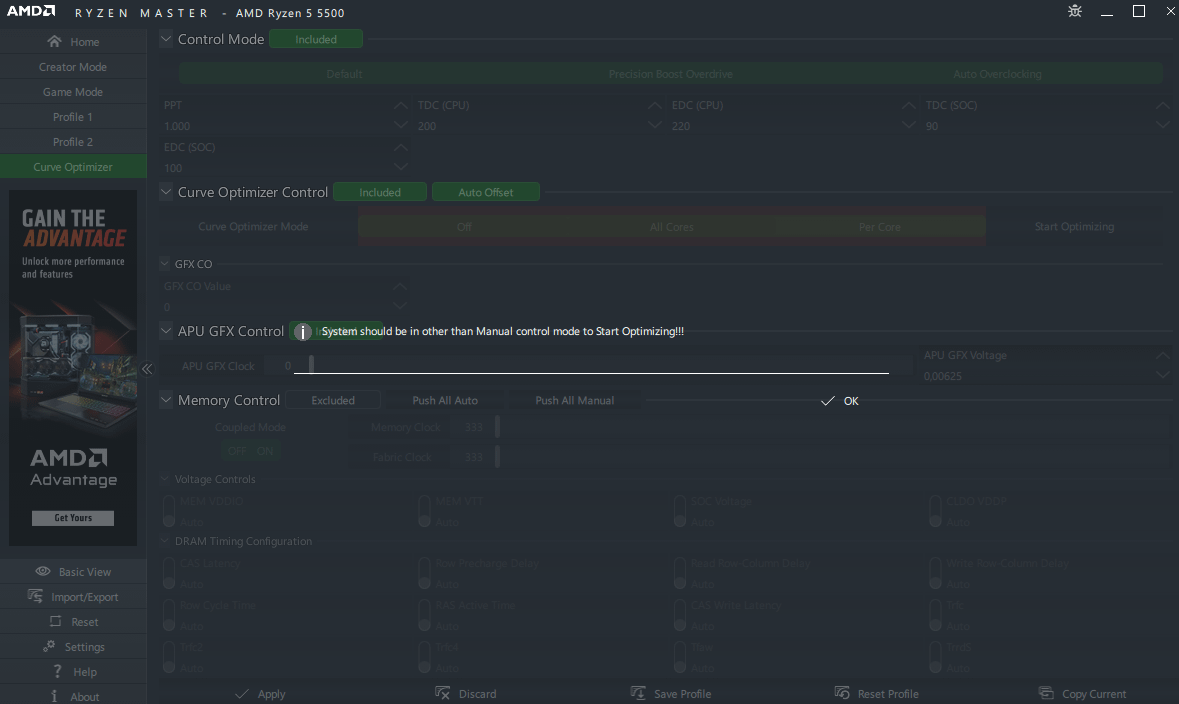
Task: Click the Save Profile icon
Action: [638, 693]
